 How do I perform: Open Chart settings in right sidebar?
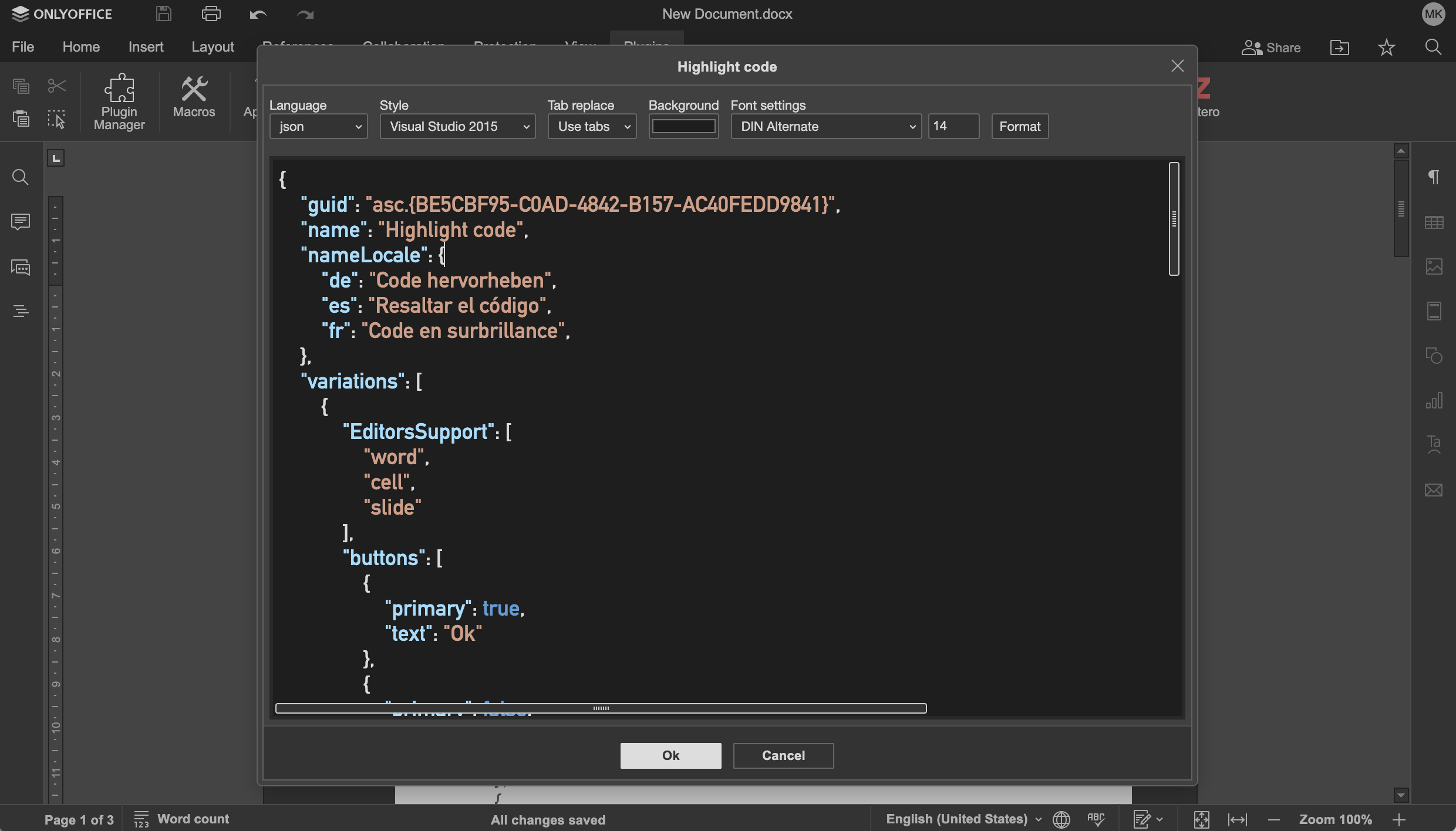(x=1434, y=401)
